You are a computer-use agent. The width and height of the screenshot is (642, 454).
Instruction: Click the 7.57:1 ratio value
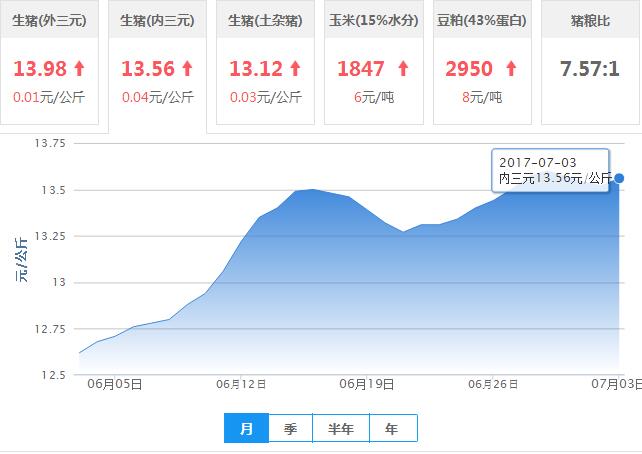590,68
